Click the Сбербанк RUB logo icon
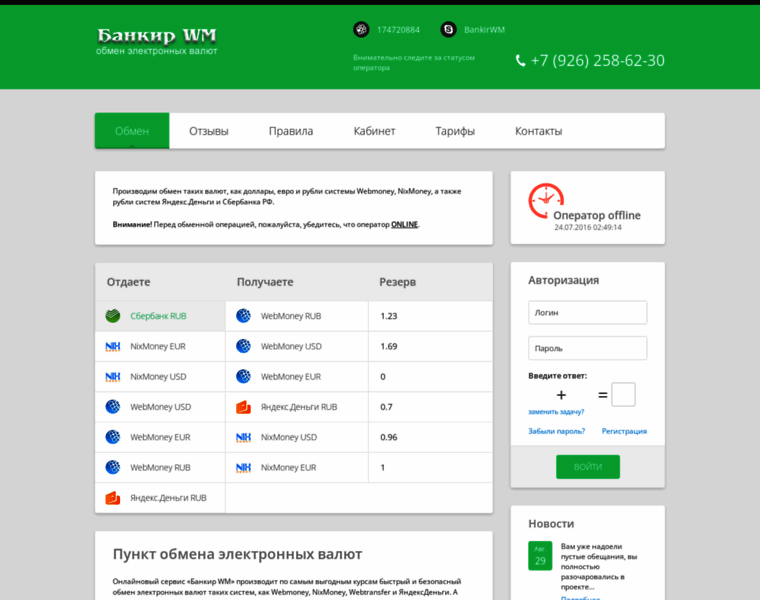The width and height of the screenshot is (760, 600). point(113,316)
